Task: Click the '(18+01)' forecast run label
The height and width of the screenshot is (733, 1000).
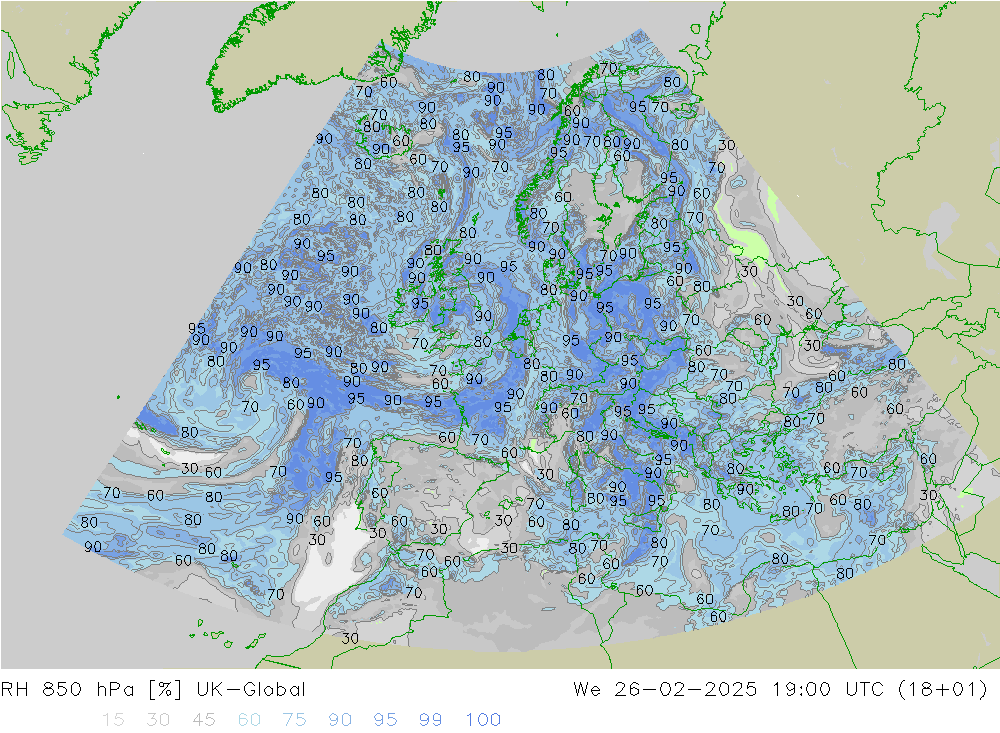Action: click(943, 690)
